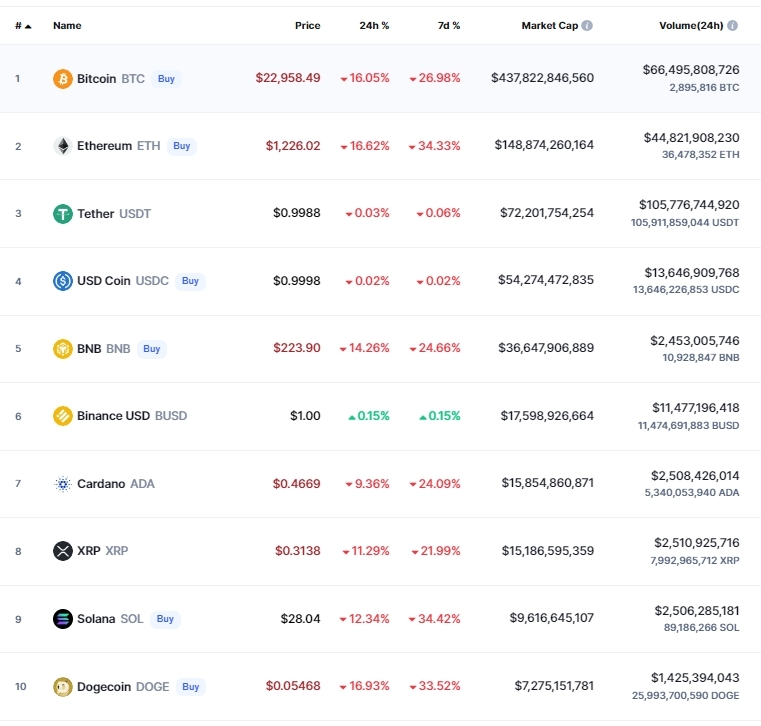Sort table by Price column header

[x=307, y=25]
